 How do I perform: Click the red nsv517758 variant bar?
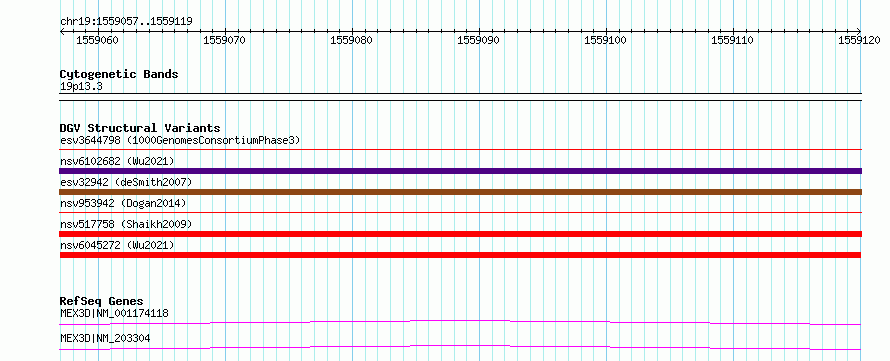pos(460,234)
